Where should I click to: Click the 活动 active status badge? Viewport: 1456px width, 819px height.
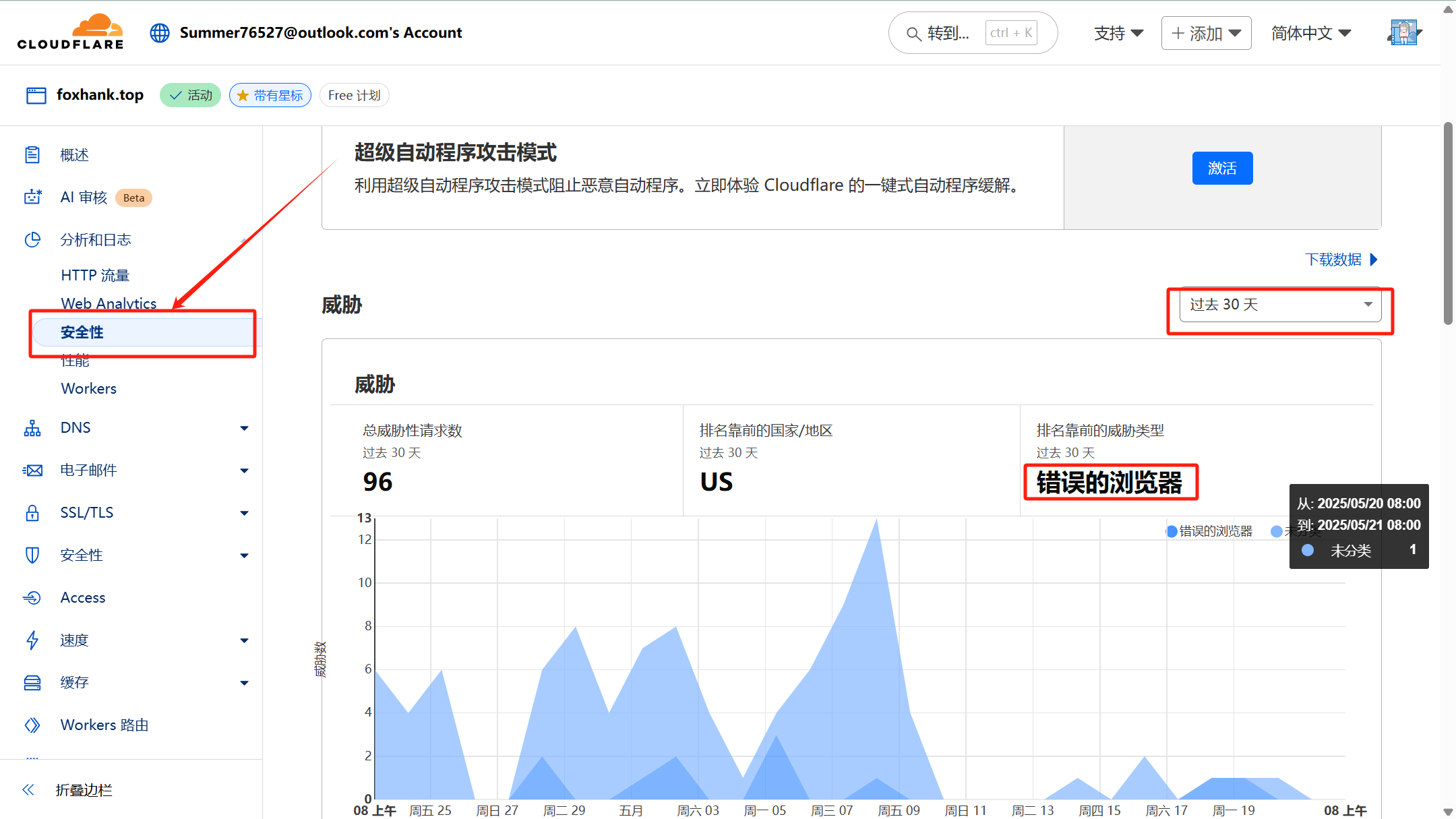coord(190,96)
